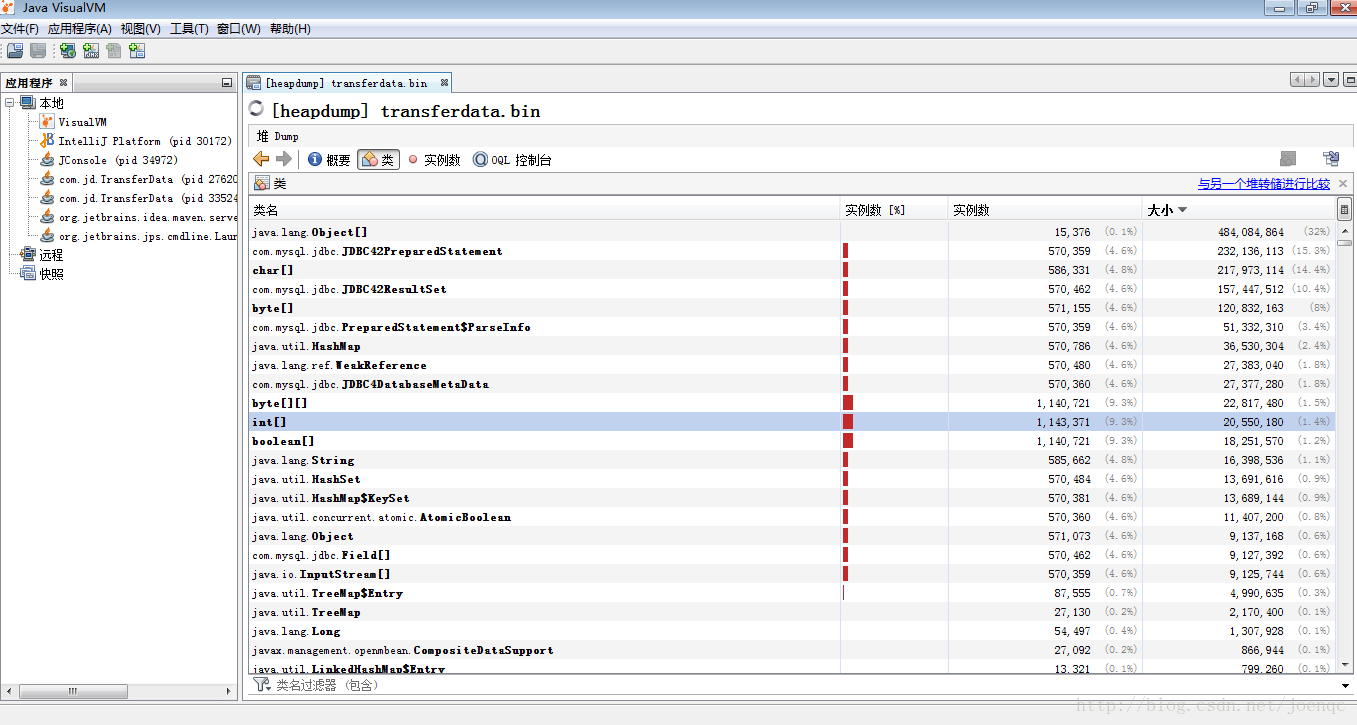
Task: Collapse the 本地 tree node
Action: [10, 103]
